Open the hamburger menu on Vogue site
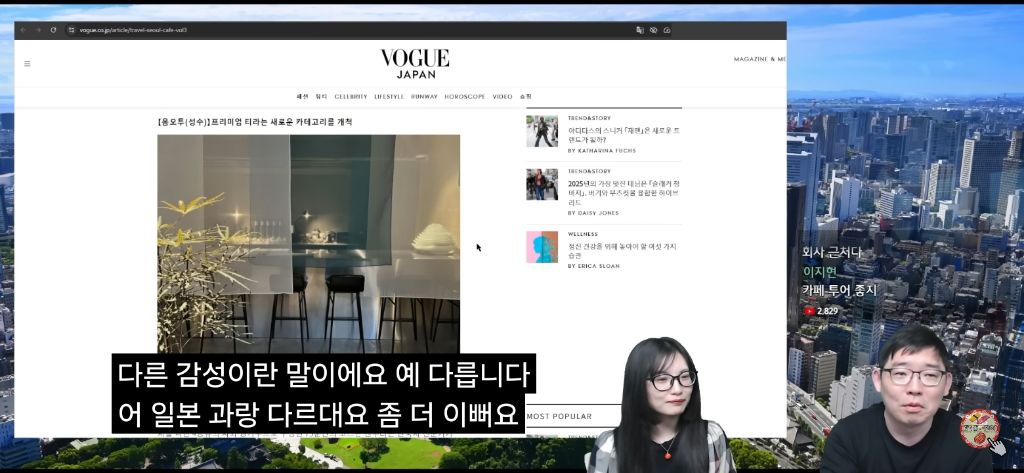 tap(27, 63)
